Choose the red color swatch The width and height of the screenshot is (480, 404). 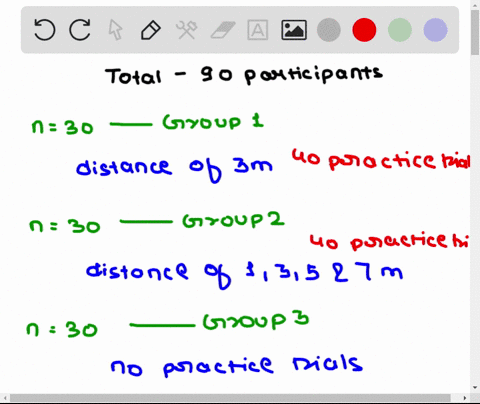pos(364,30)
